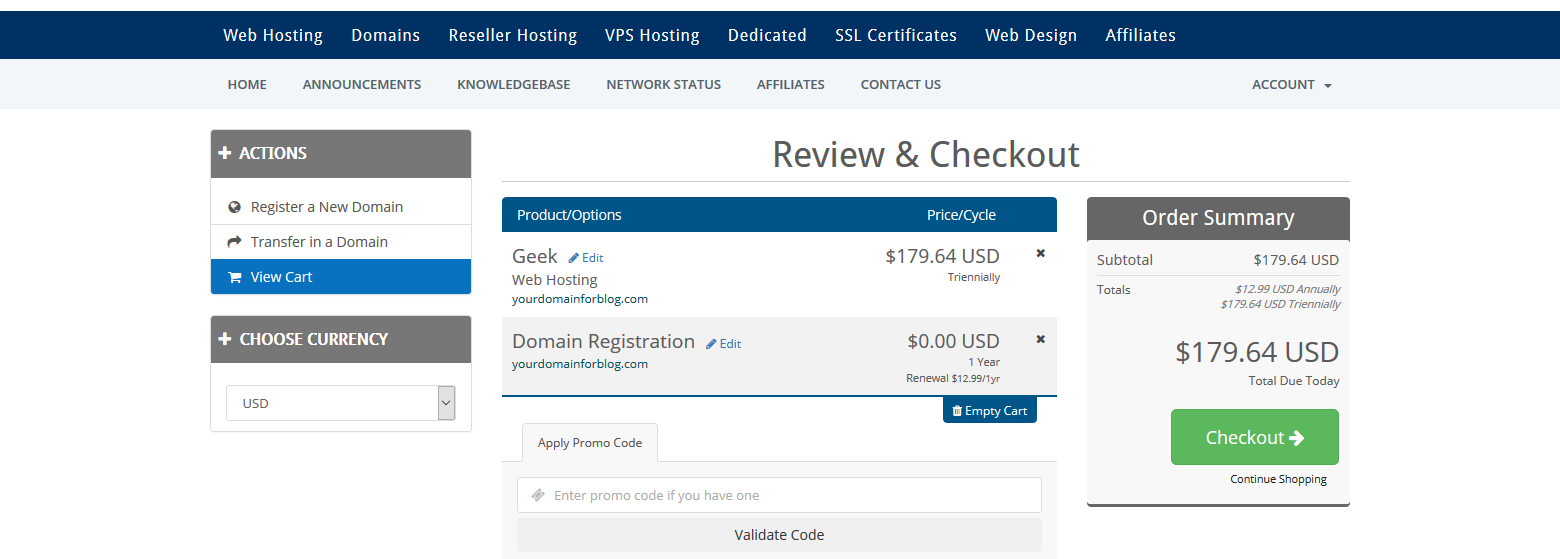This screenshot has height=559, width=1560.
Task: Click the arrow icon for Transfer in a Domain
Action: 234,242
